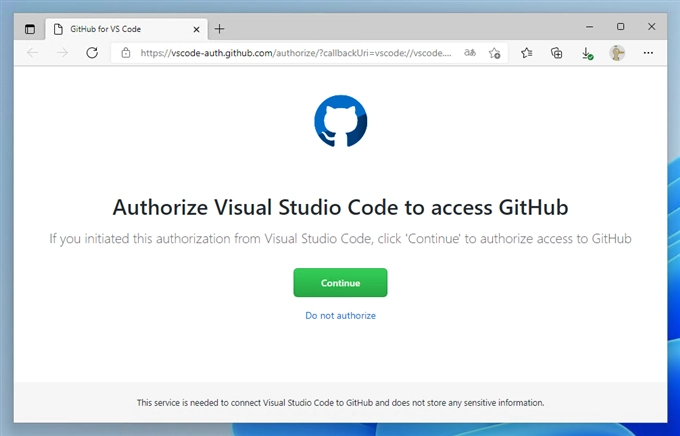Open the vertical tabs actions menu

(30, 29)
